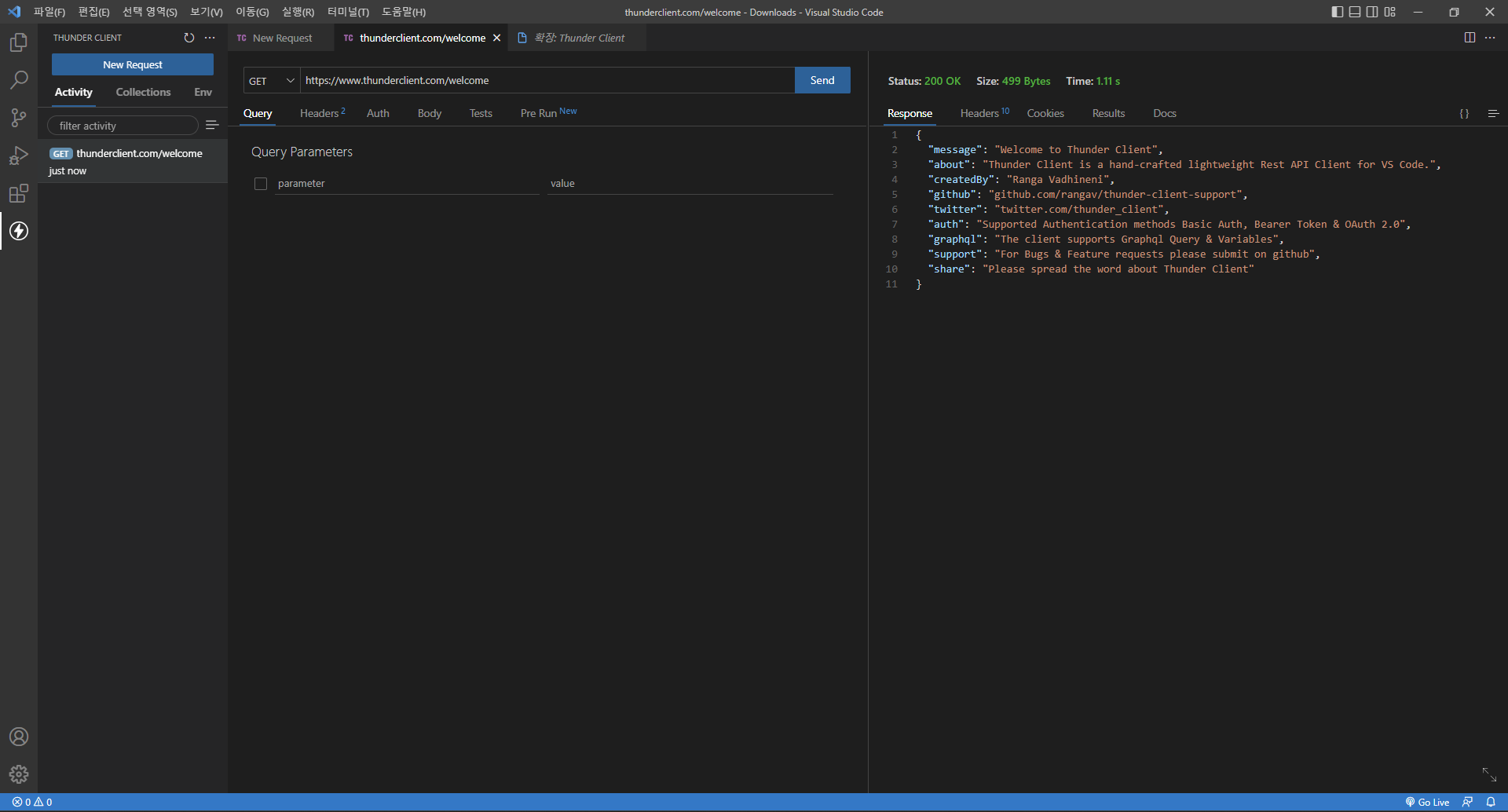Open the 파일(F) menu
This screenshot has width=1508, height=812.
[49, 12]
